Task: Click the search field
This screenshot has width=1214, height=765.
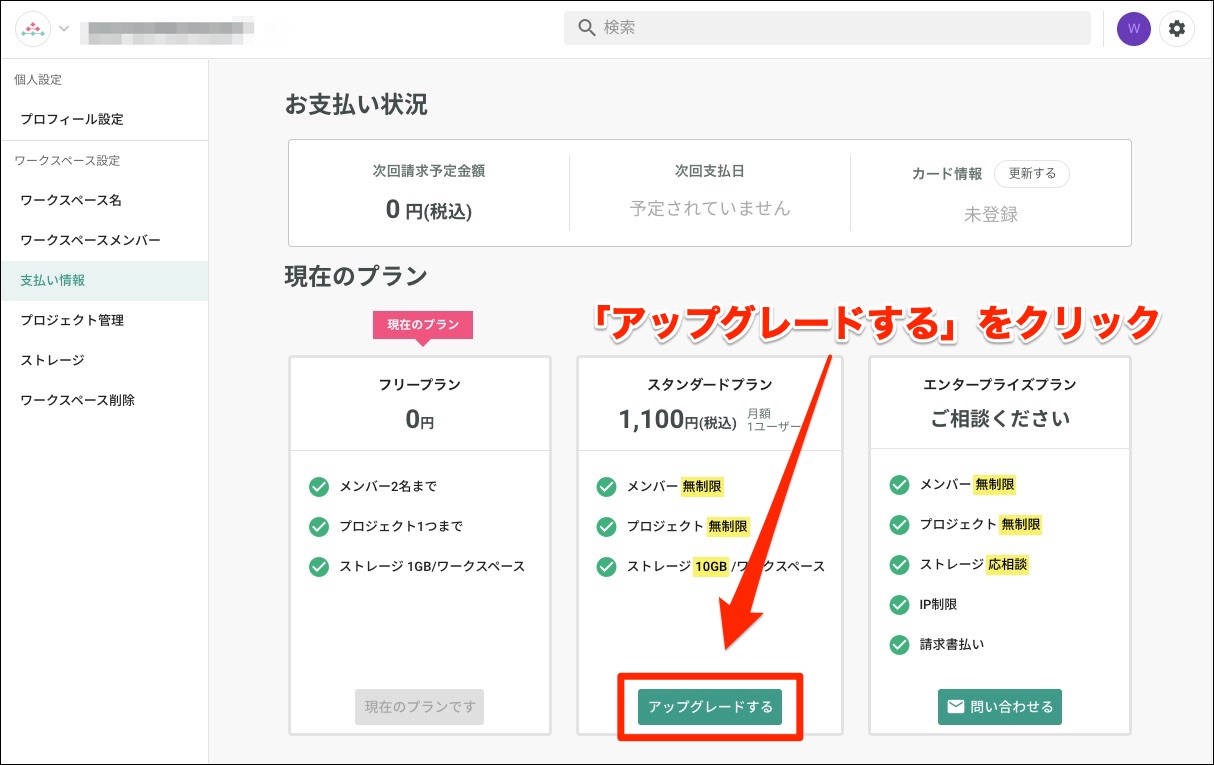Action: pyautogui.click(x=840, y=28)
